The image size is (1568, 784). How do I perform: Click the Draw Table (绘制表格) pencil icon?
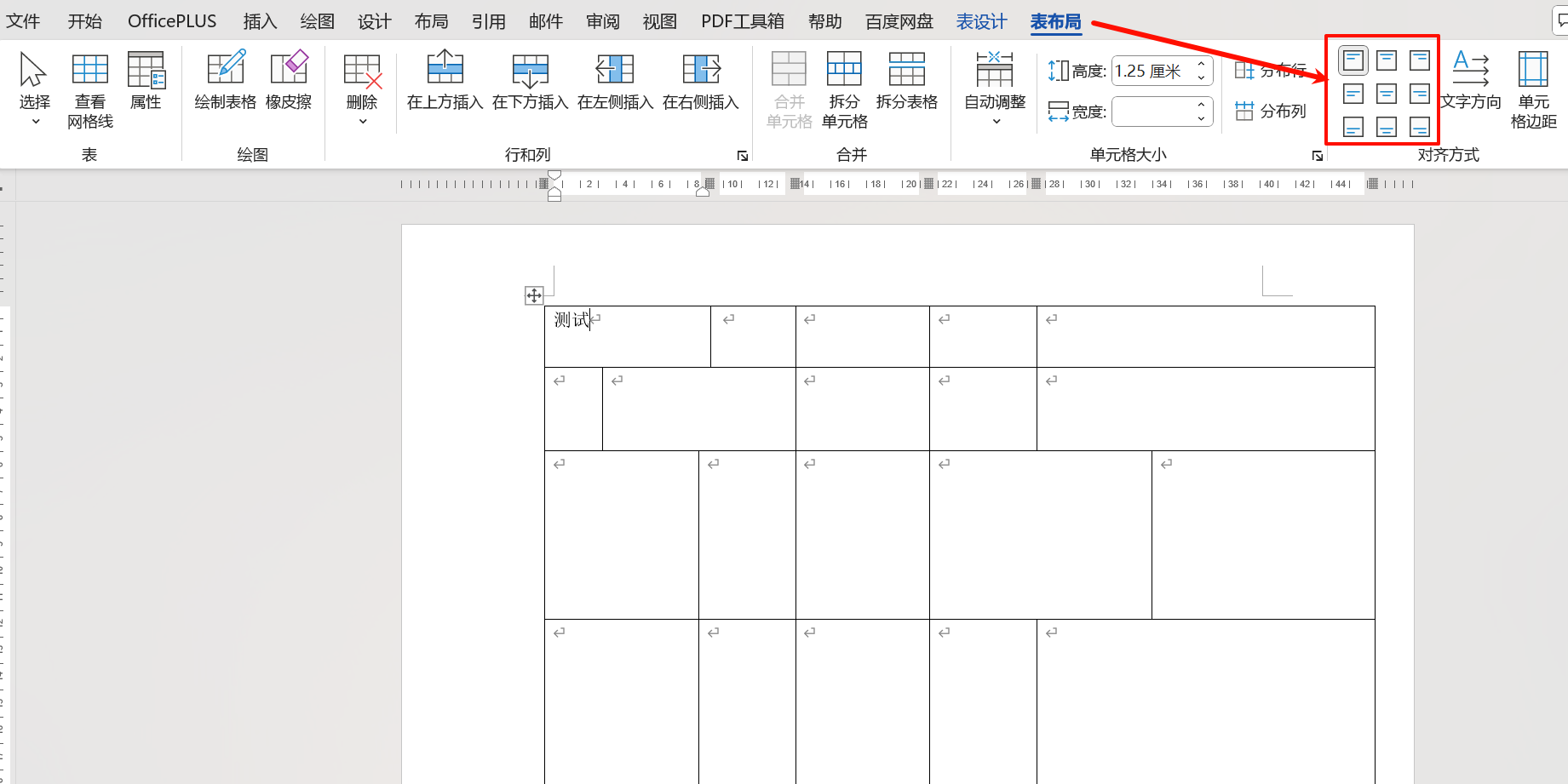pyautogui.click(x=225, y=70)
